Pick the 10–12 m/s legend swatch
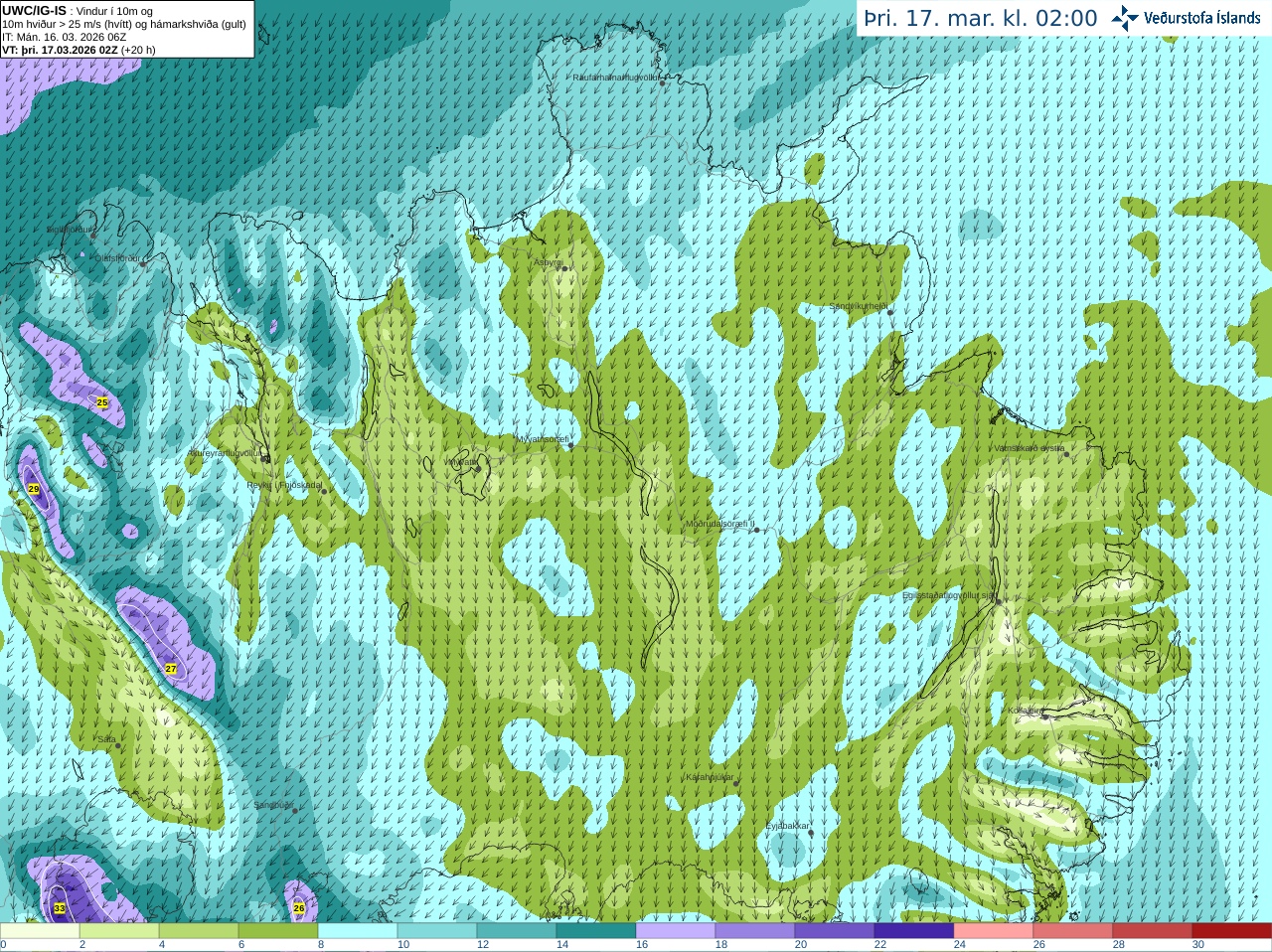The image size is (1272, 952). pyautogui.click(x=437, y=931)
